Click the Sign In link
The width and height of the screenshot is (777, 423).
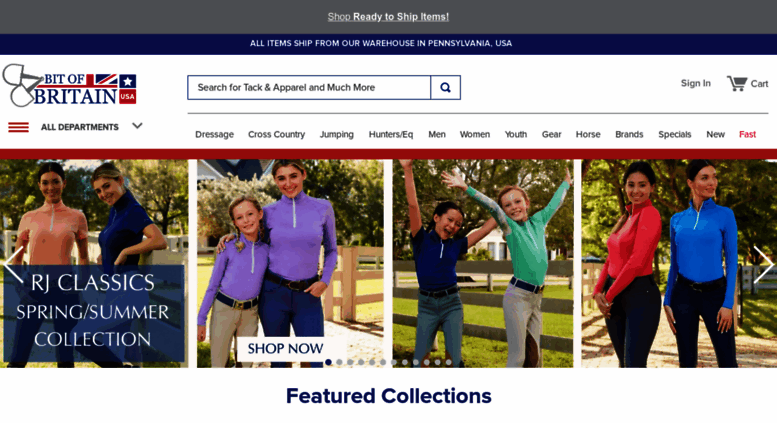696,83
